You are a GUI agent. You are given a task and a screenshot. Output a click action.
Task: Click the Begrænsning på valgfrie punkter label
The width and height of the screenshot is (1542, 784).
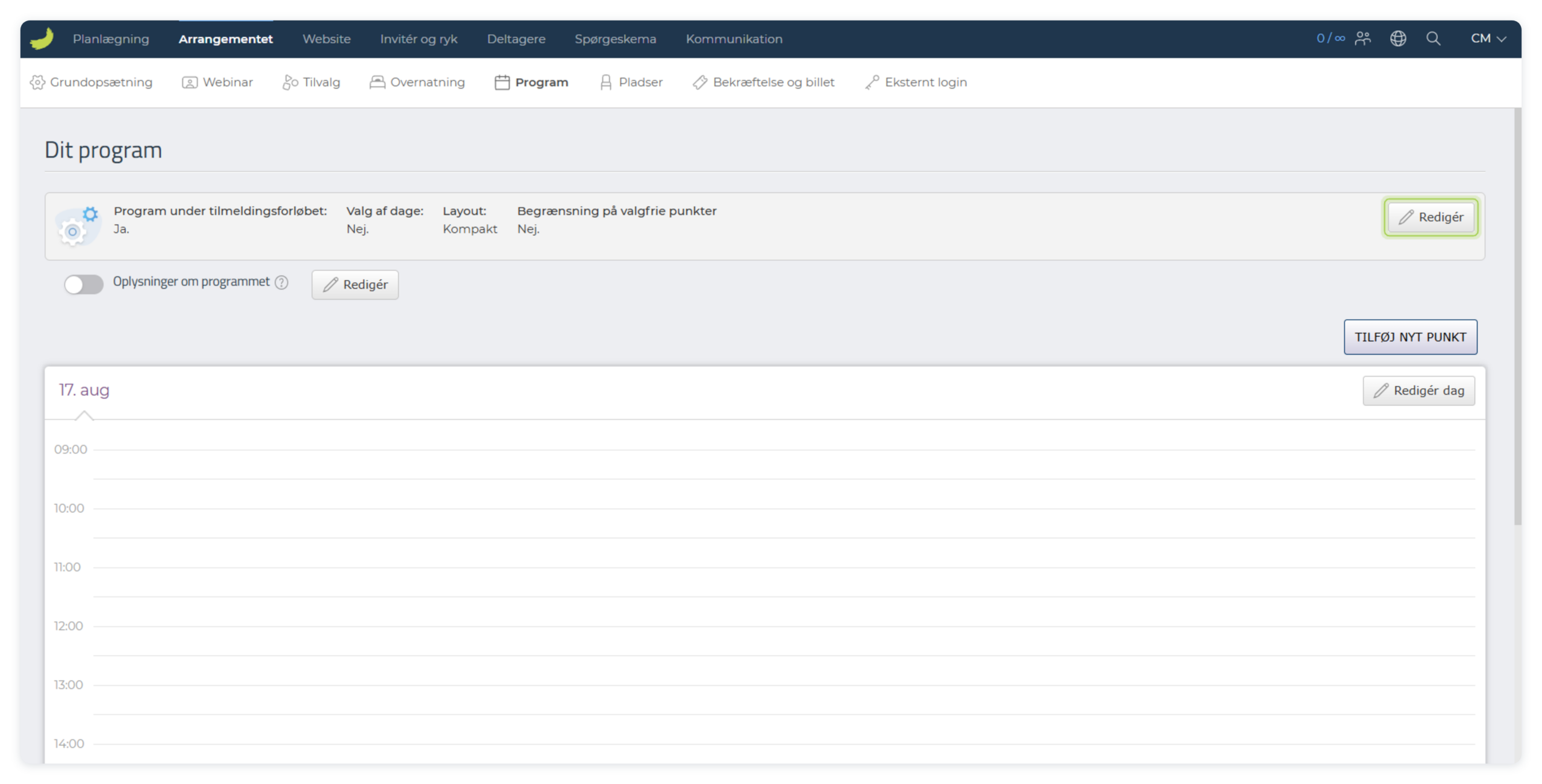coord(617,211)
